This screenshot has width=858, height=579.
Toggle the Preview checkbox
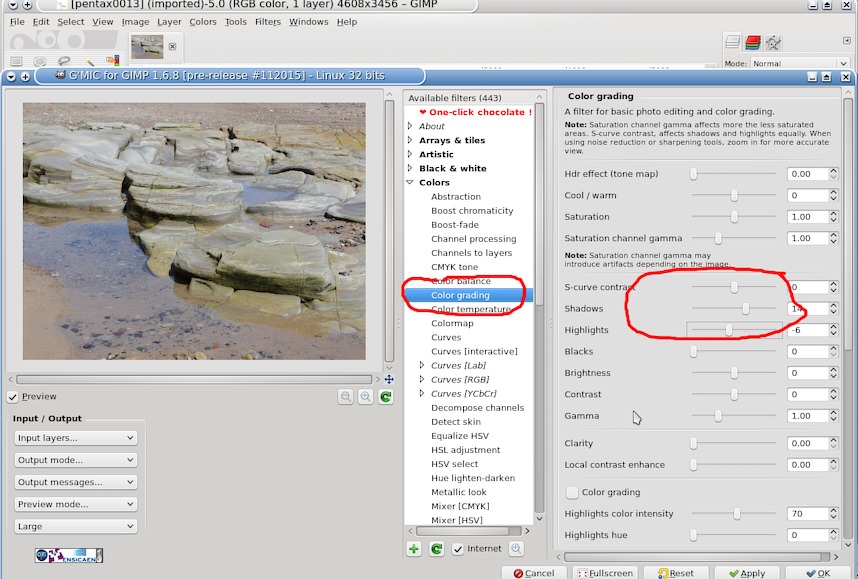13,397
